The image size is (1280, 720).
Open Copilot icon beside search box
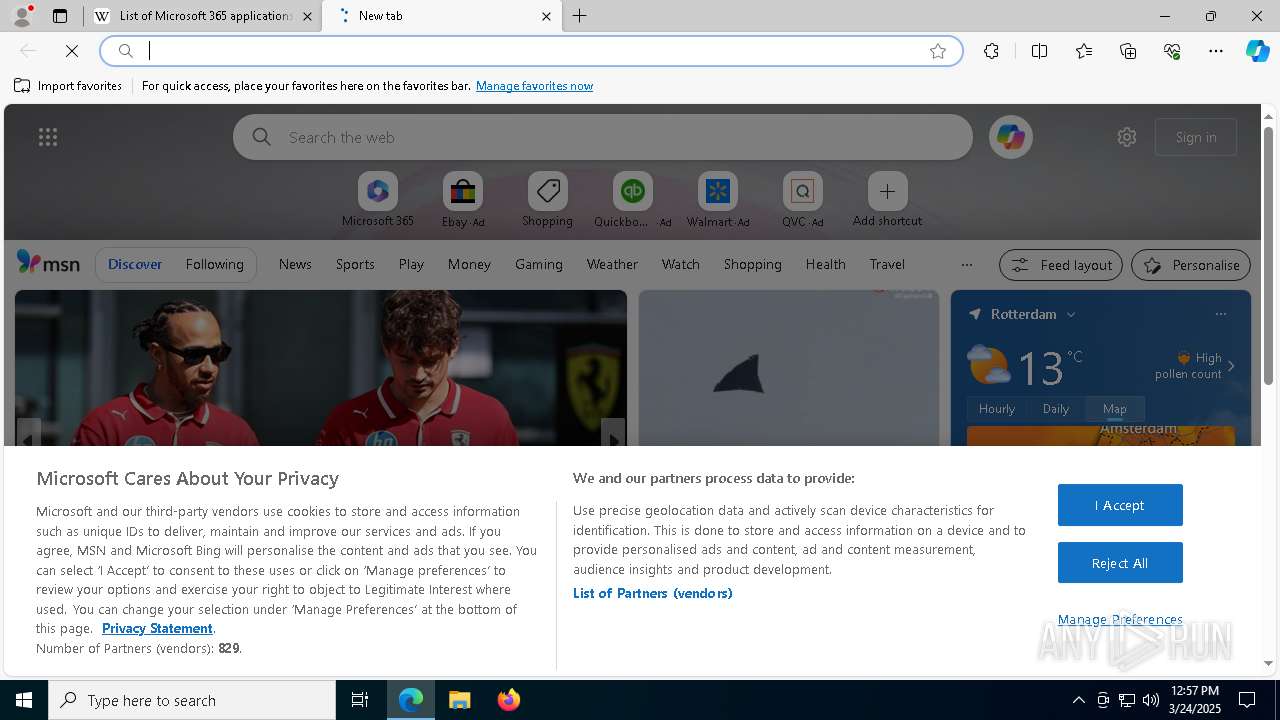[x=1010, y=137]
